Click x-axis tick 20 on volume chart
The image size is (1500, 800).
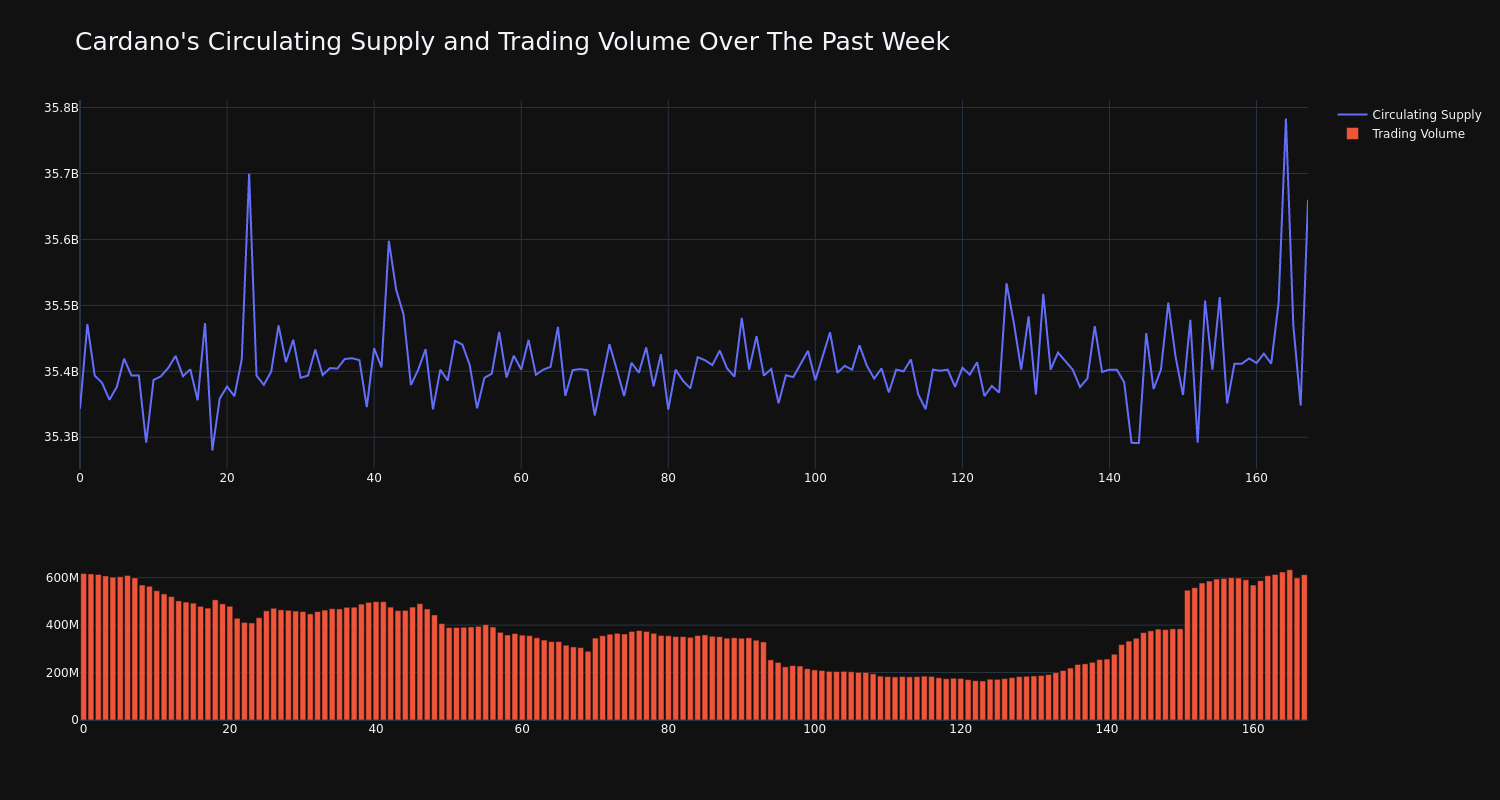point(230,729)
